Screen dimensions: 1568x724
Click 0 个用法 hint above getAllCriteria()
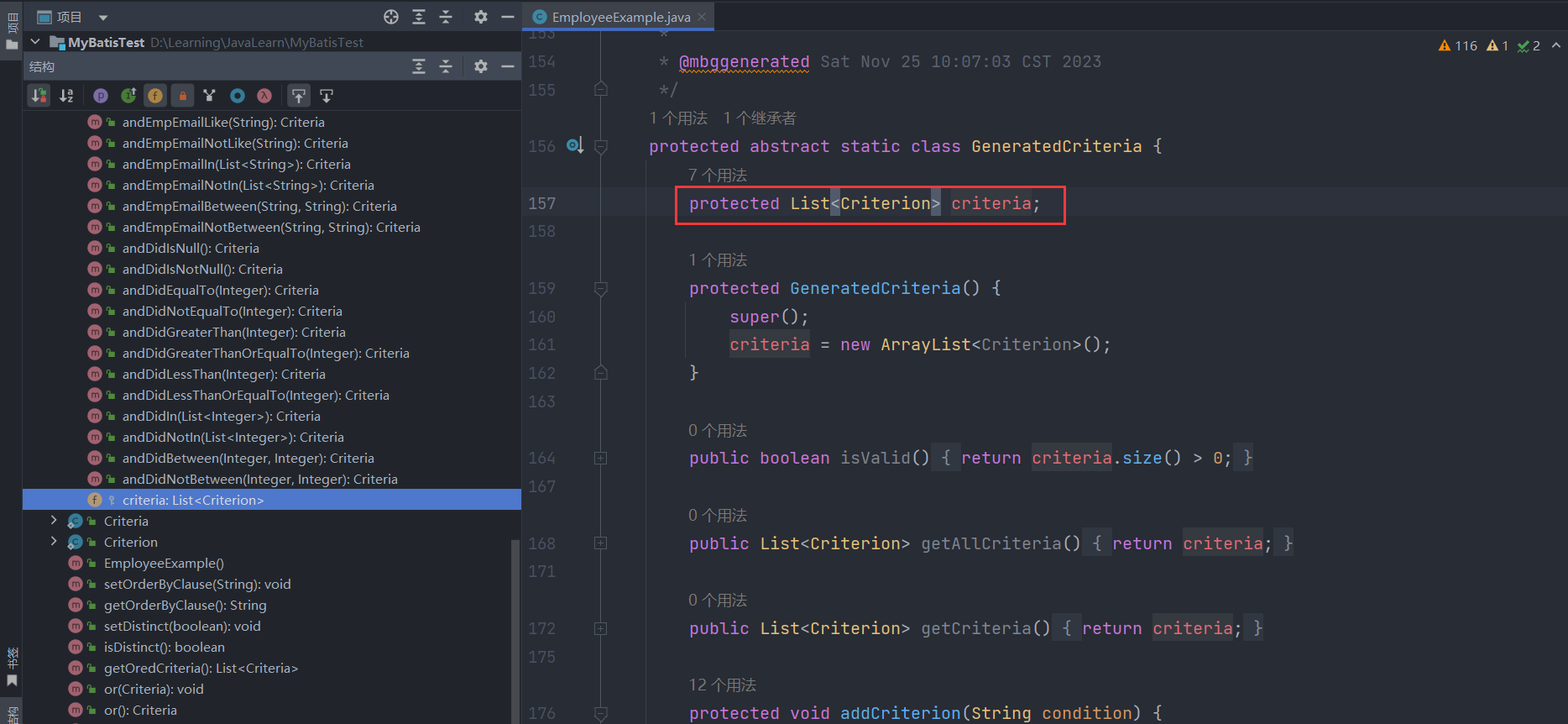point(718,516)
